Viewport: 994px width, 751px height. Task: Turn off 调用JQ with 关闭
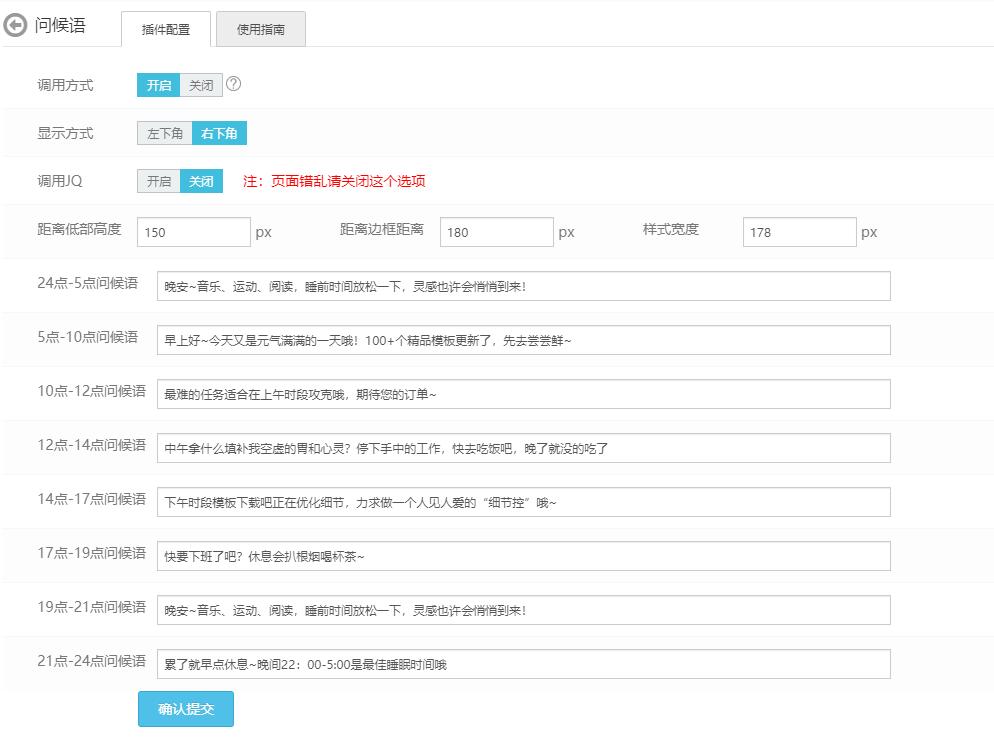pyautogui.click(x=201, y=181)
